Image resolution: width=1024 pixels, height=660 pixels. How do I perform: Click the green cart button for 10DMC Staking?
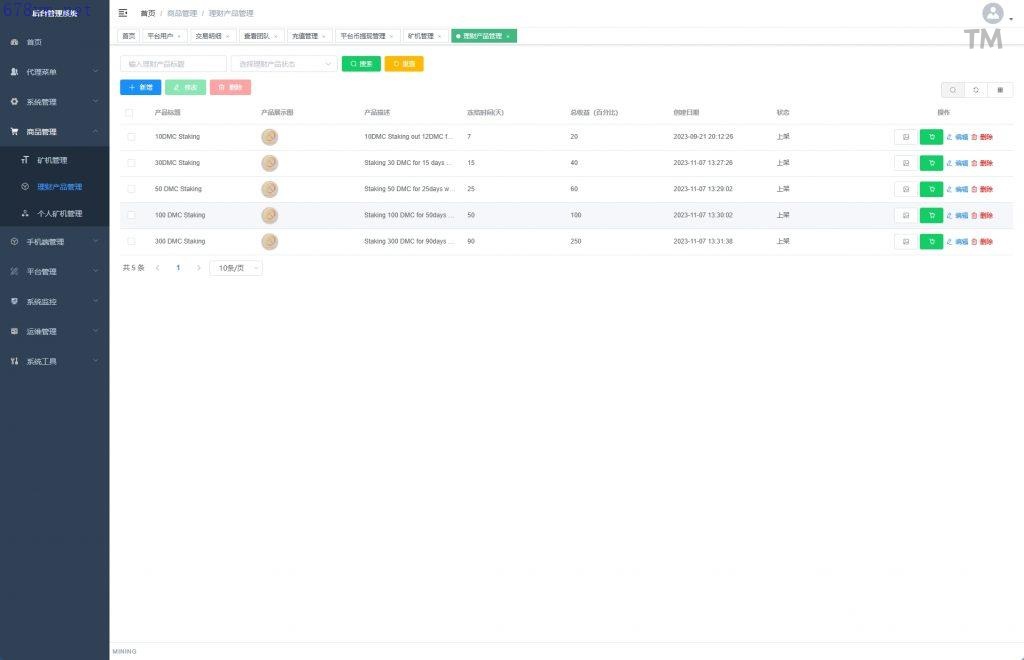pyautogui.click(x=931, y=137)
